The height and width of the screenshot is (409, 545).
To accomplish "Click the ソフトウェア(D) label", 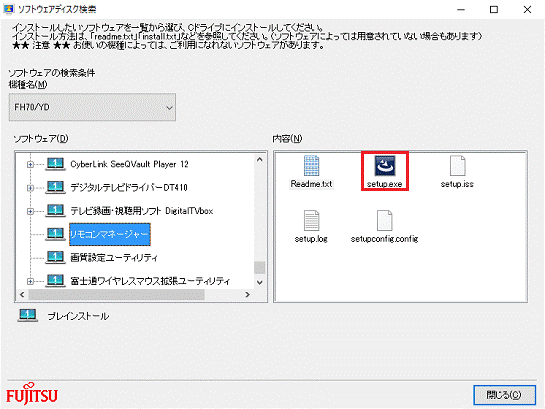I will click(41, 139).
